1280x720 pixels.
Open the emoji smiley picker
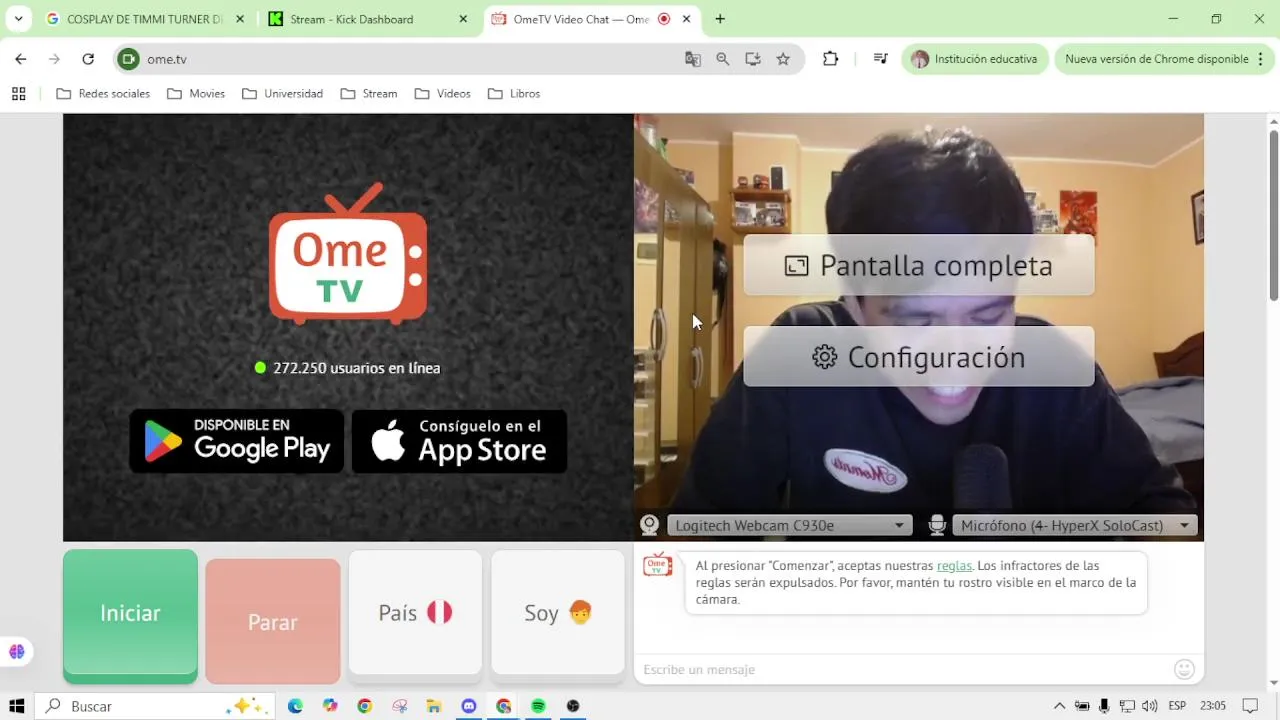point(1184,669)
